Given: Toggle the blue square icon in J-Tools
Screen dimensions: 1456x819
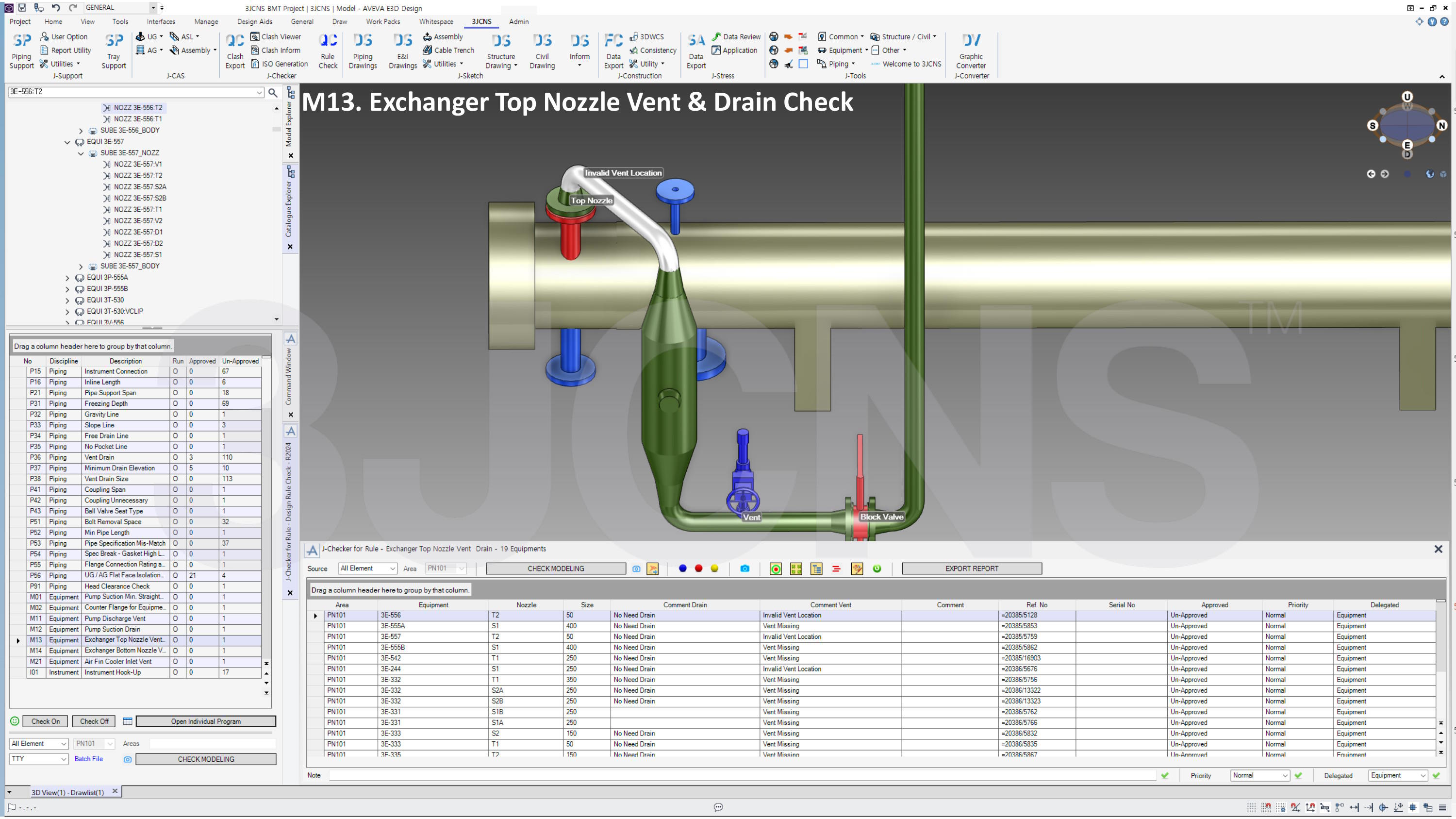Looking at the screenshot, I should click(x=803, y=64).
